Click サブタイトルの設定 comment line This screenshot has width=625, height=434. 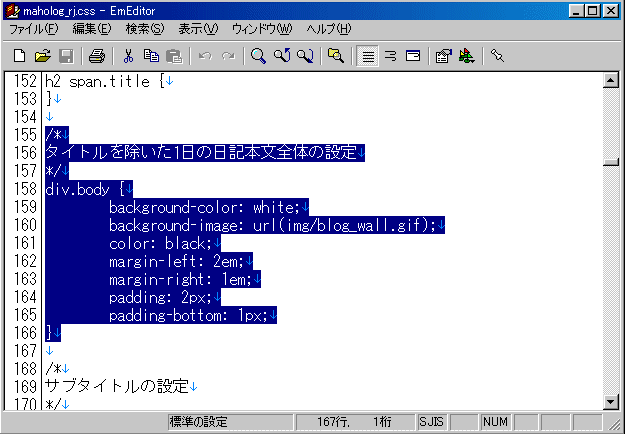116,386
